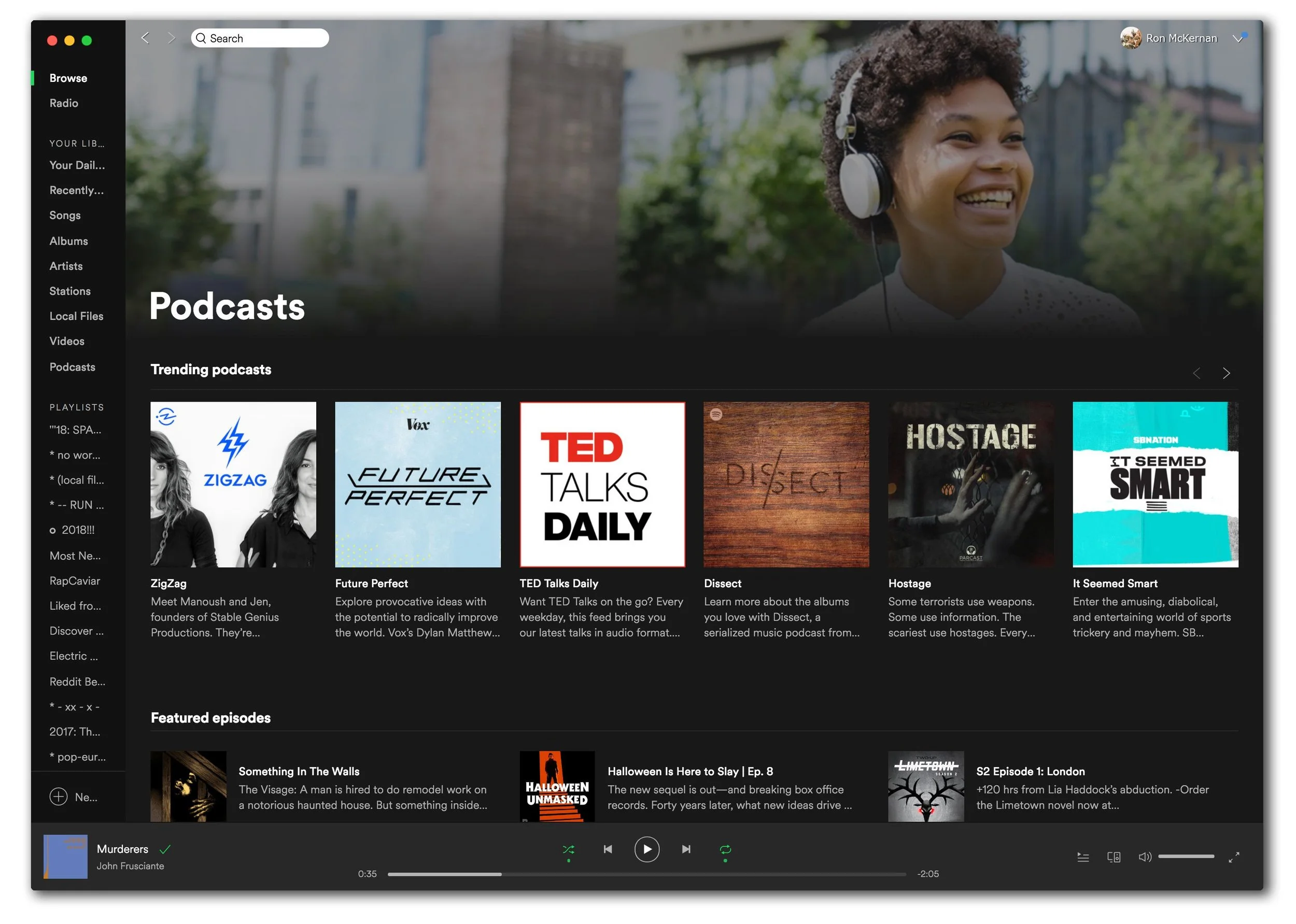The image size is (1296, 924).
Task: Toggle repeat mode
Action: pos(725,850)
